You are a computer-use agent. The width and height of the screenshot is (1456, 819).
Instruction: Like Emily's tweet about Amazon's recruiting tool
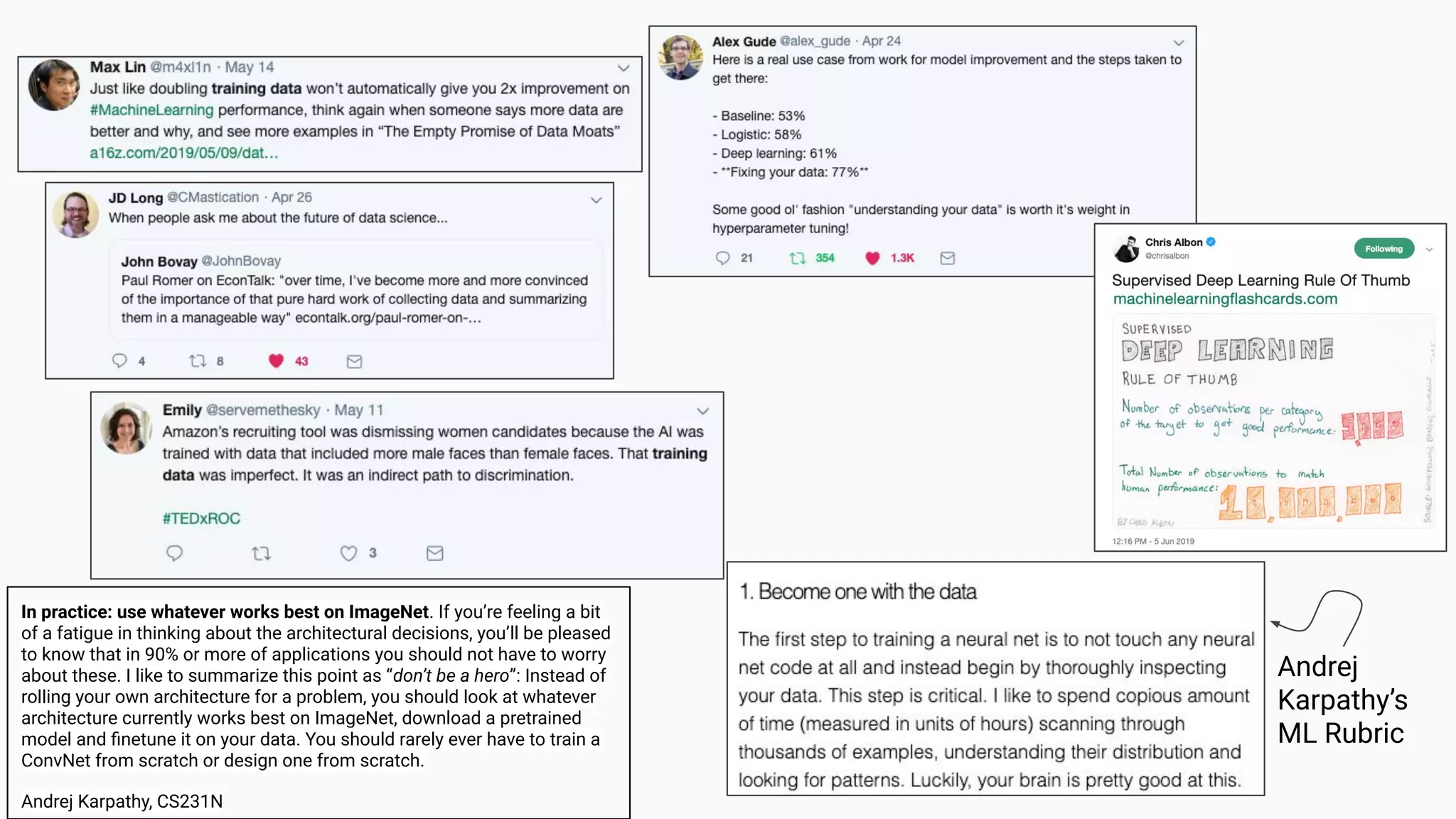coord(348,553)
